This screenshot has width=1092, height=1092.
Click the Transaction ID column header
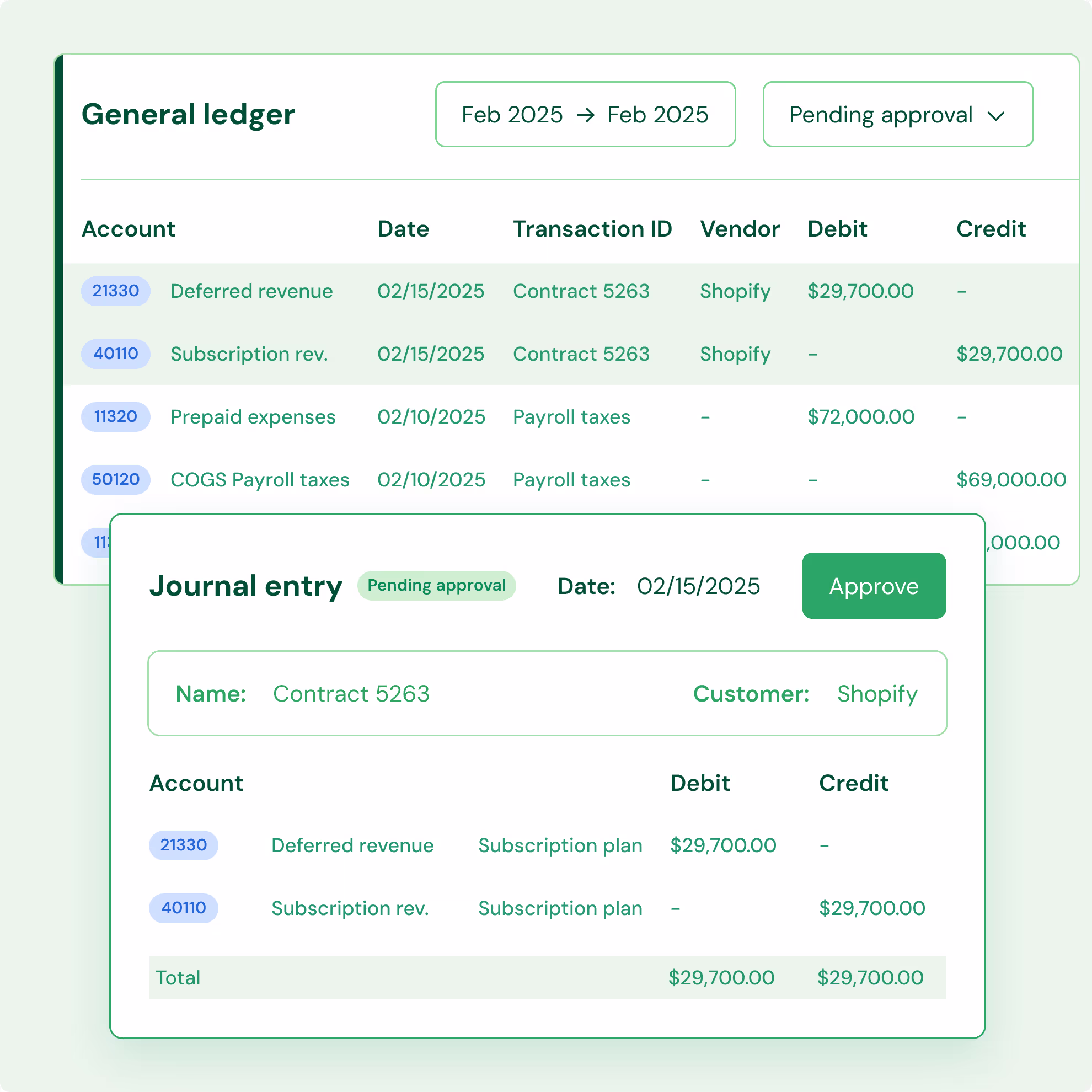[592, 229]
